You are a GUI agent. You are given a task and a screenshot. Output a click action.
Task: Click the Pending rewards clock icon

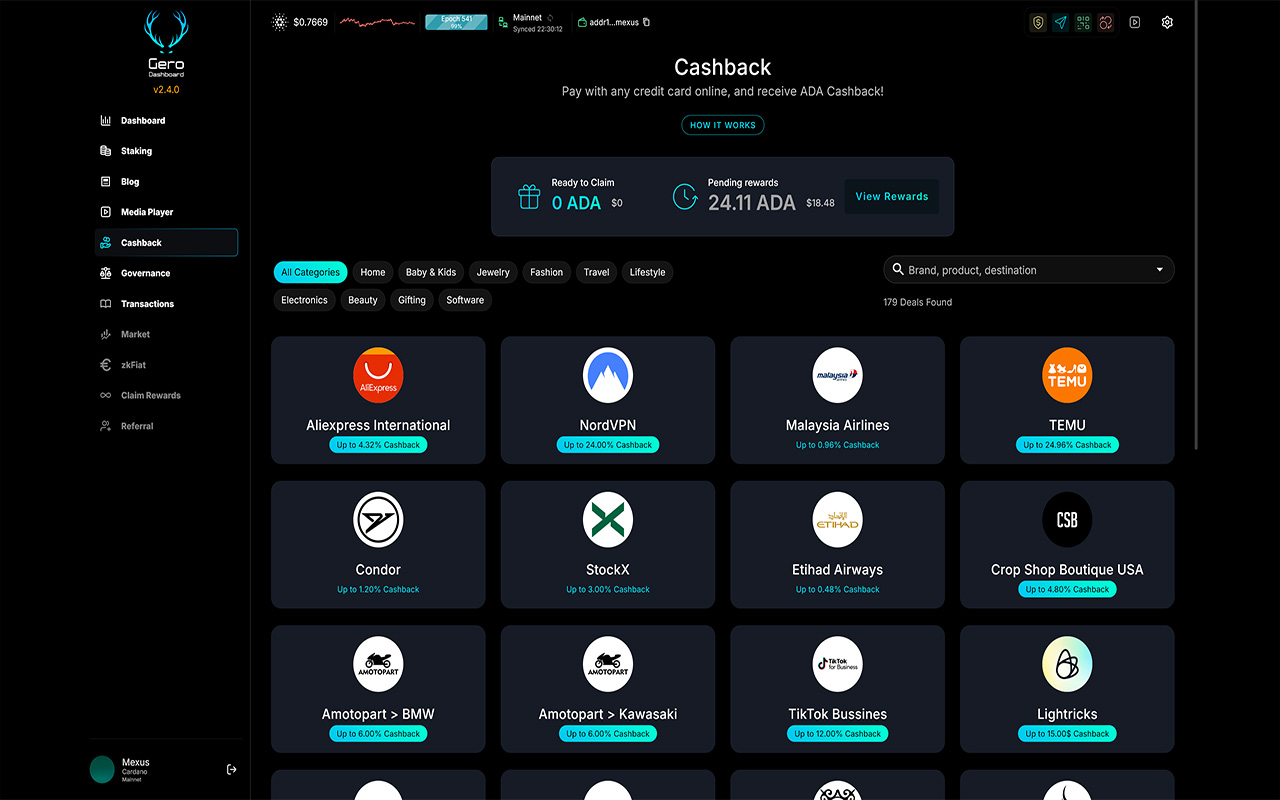[685, 196]
